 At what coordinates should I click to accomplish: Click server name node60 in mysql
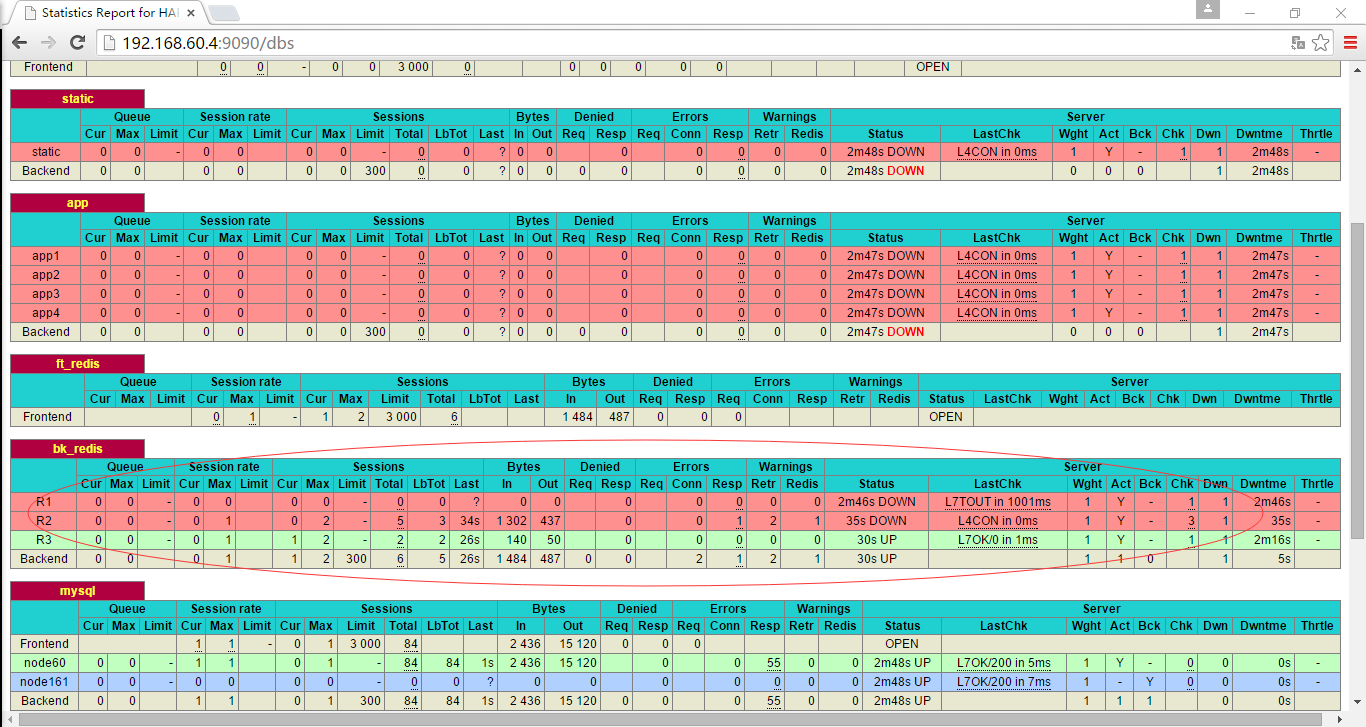click(45, 663)
